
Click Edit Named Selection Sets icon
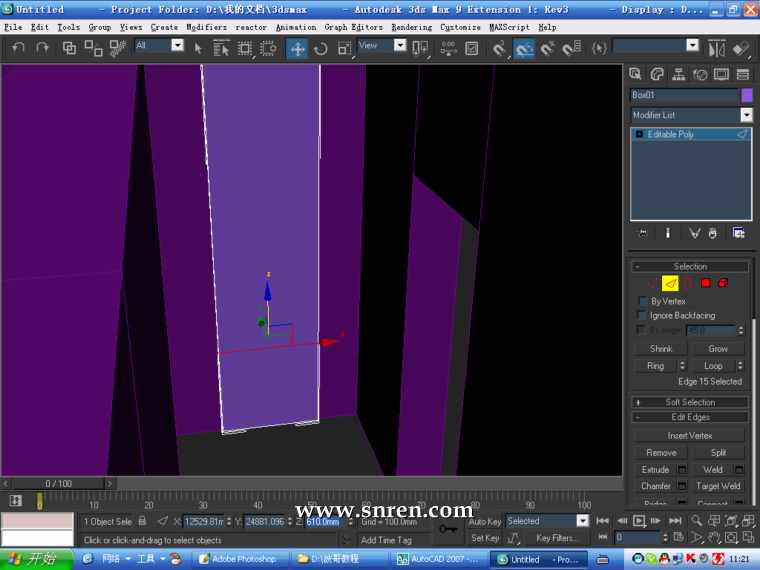point(600,48)
